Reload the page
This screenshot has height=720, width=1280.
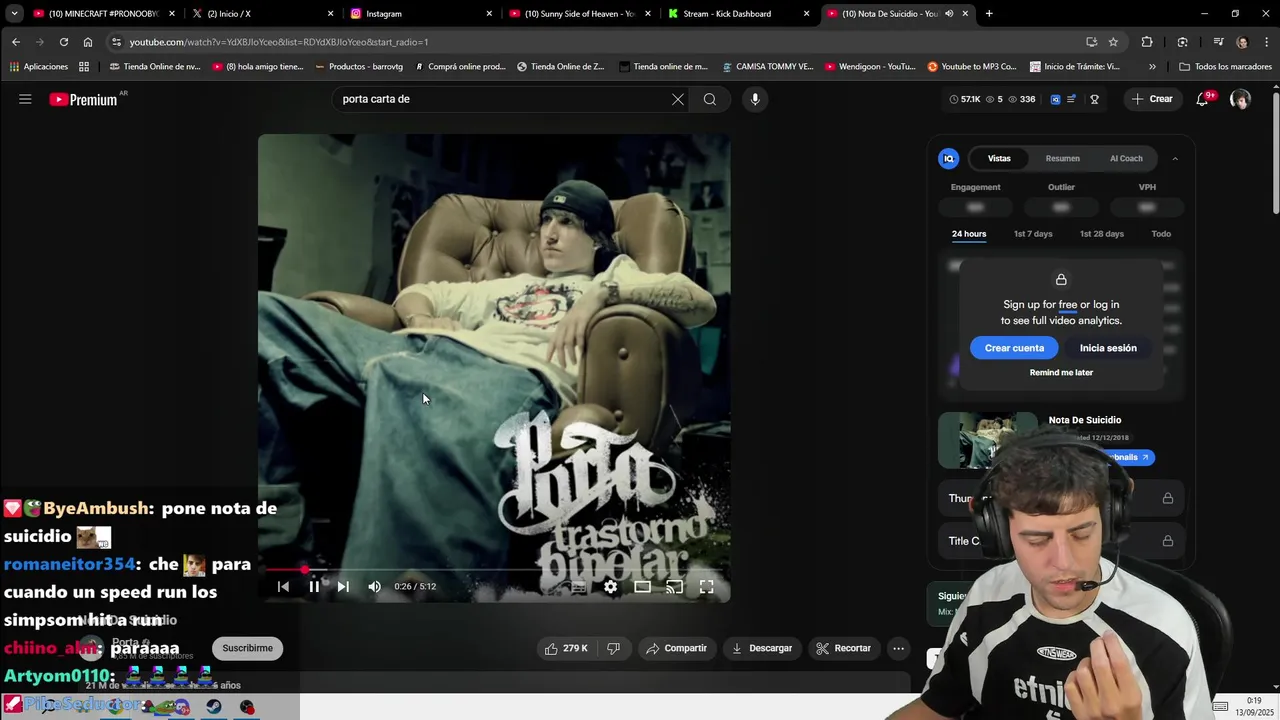(x=64, y=42)
